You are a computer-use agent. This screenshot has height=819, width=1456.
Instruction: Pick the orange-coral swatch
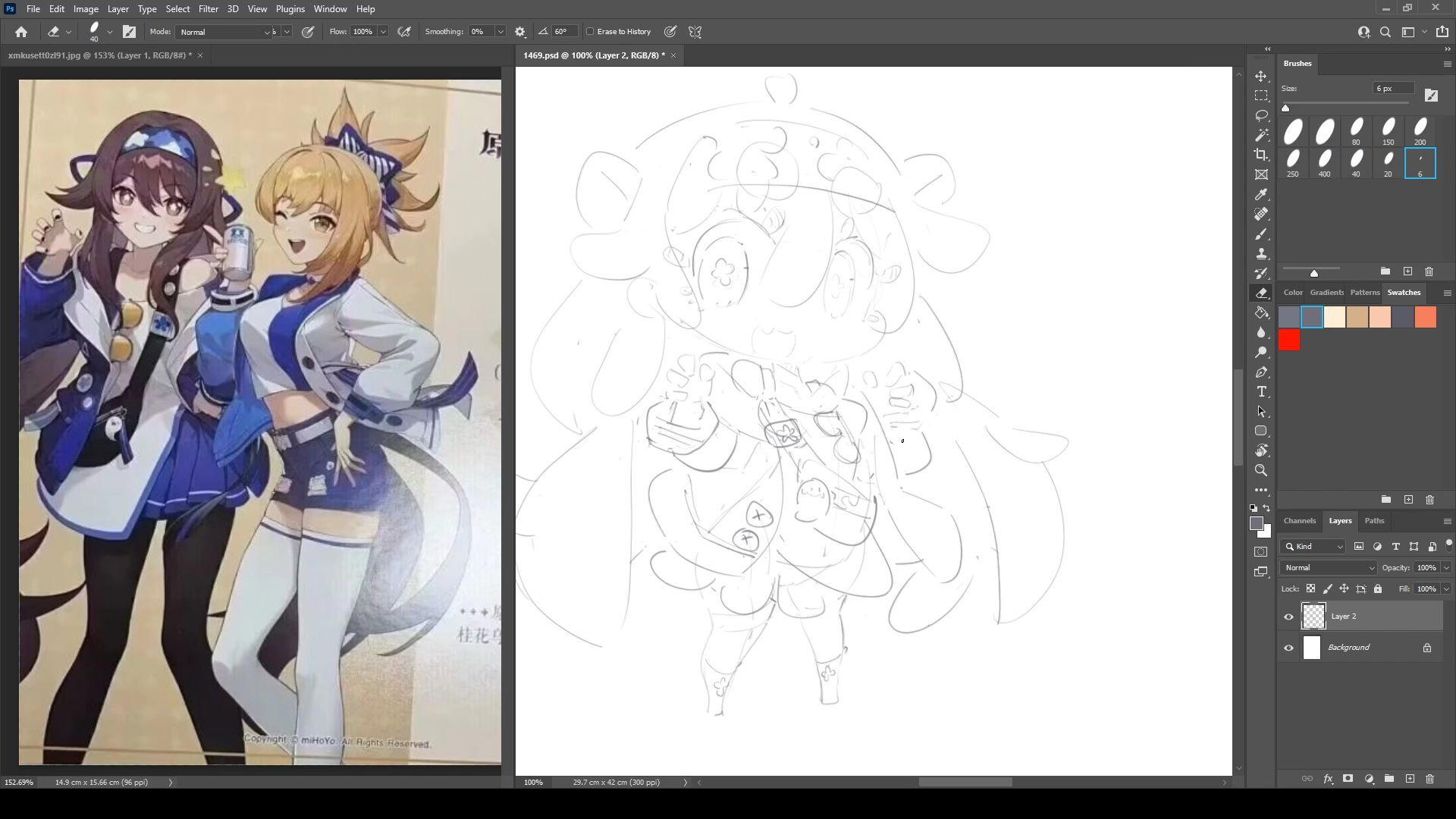(1426, 317)
